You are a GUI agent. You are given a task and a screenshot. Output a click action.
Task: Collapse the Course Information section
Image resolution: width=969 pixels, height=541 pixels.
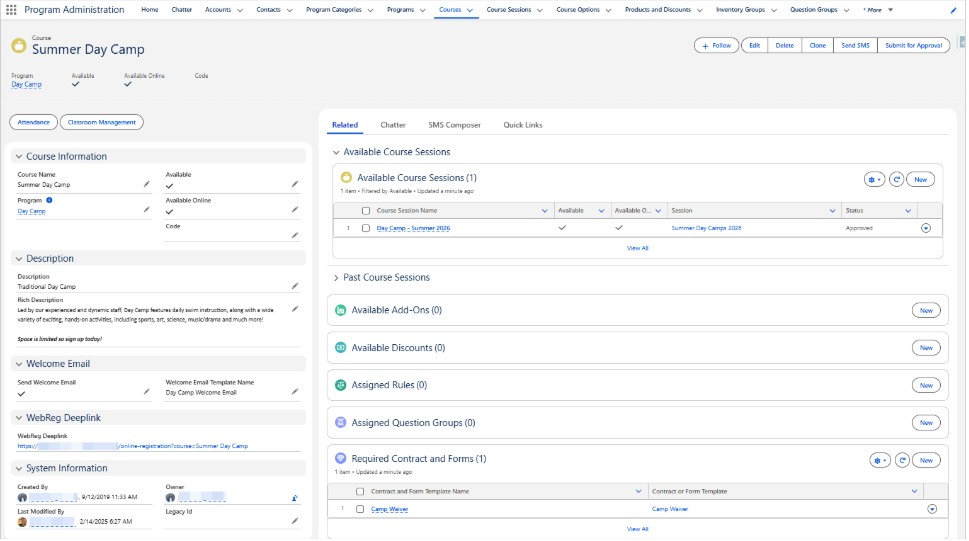coord(19,157)
